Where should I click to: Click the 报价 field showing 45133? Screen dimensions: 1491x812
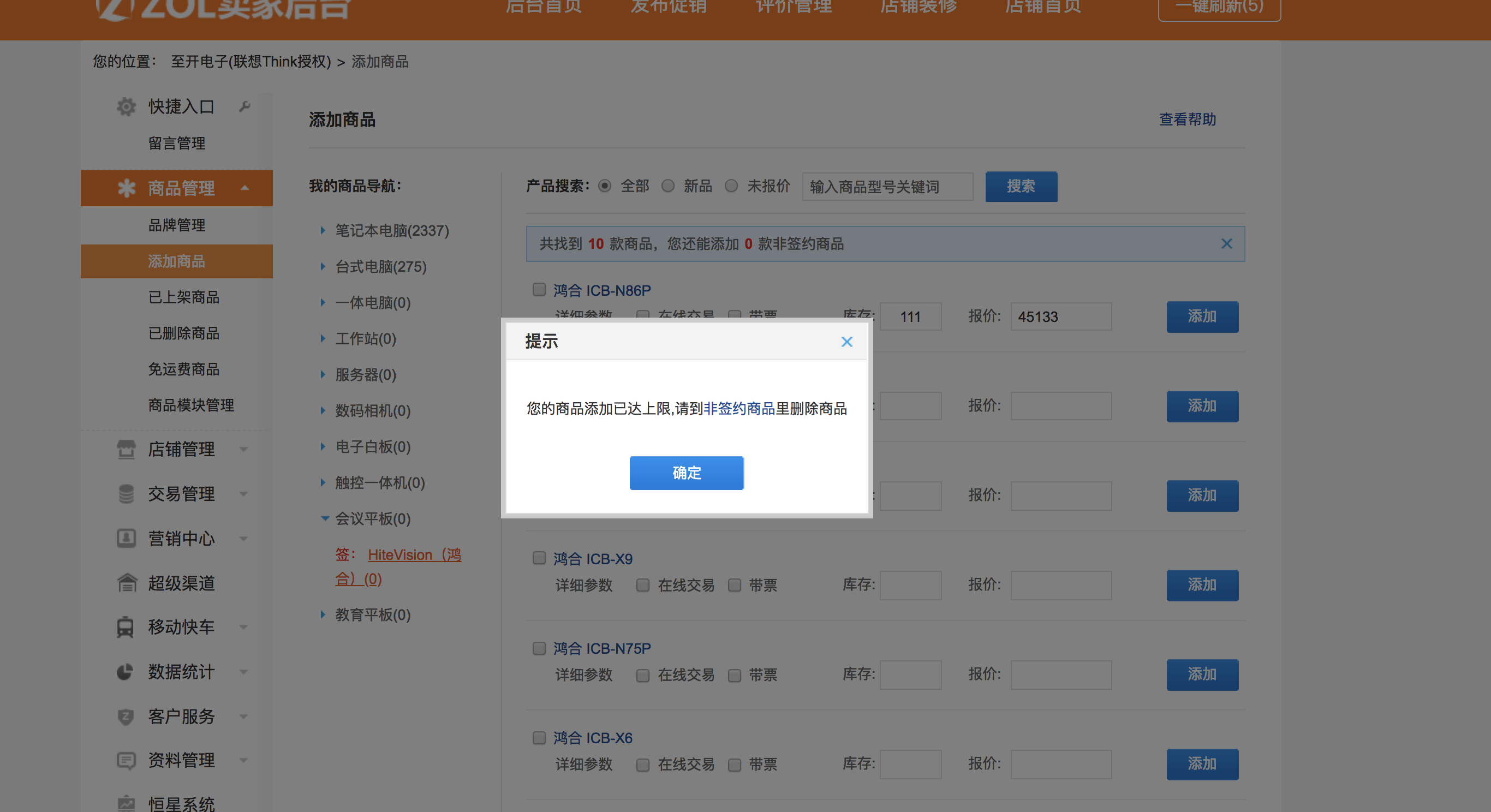(x=1061, y=317)
